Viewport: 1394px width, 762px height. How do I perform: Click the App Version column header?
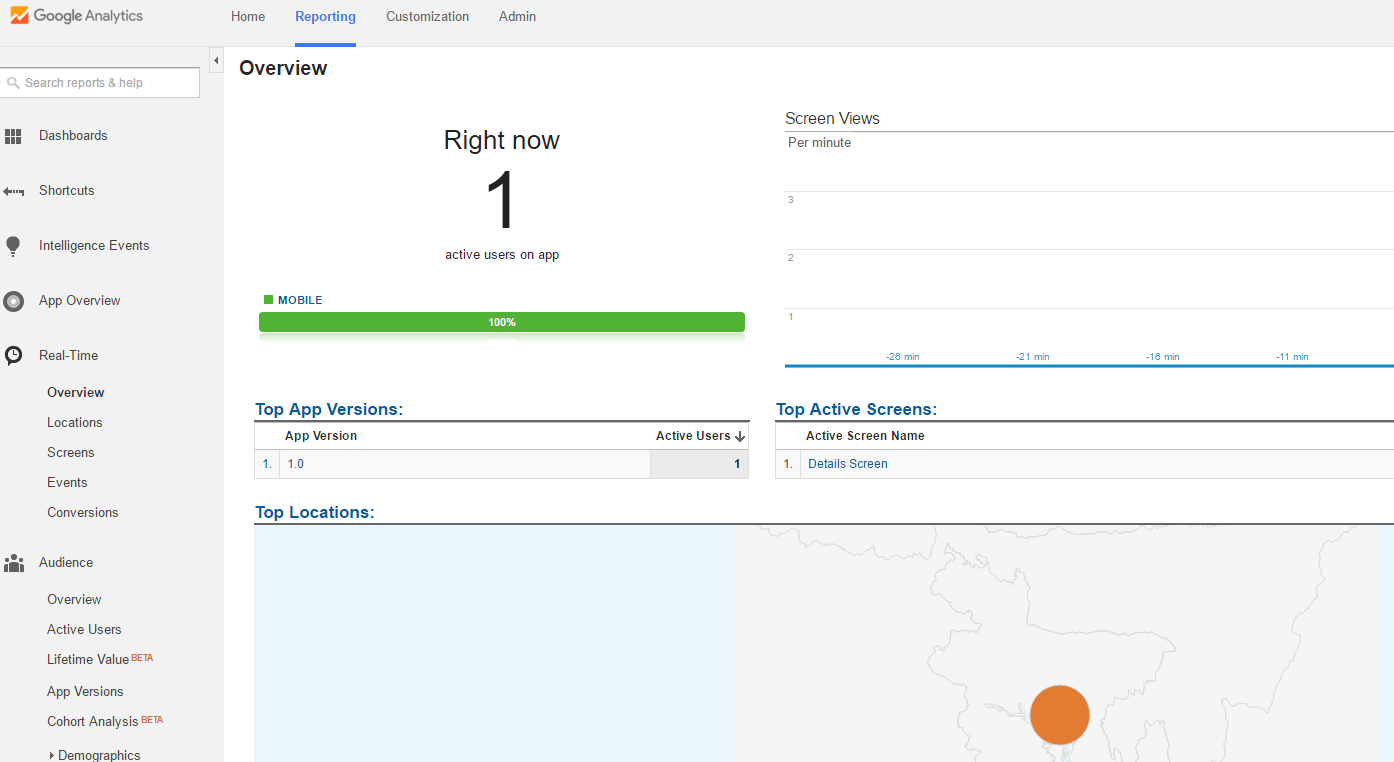[321, 436]
